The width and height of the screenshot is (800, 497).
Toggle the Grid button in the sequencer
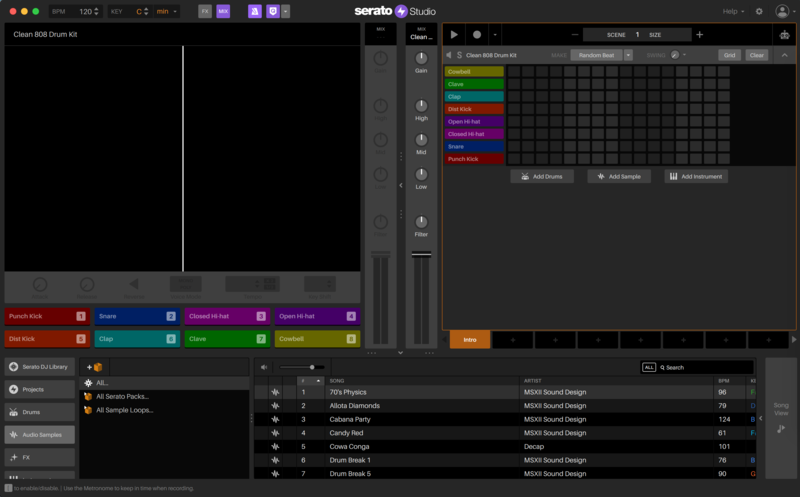tap(730, 55)
